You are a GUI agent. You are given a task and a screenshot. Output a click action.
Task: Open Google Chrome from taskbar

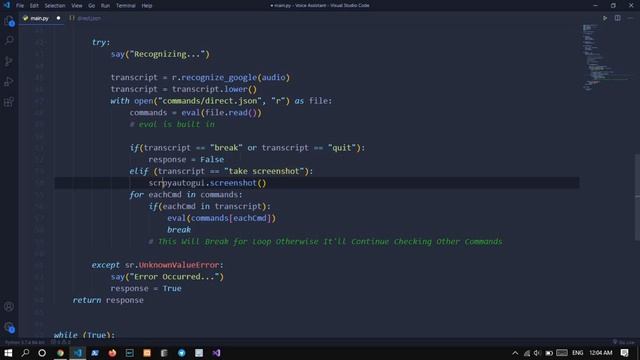(x=60, y=353)
